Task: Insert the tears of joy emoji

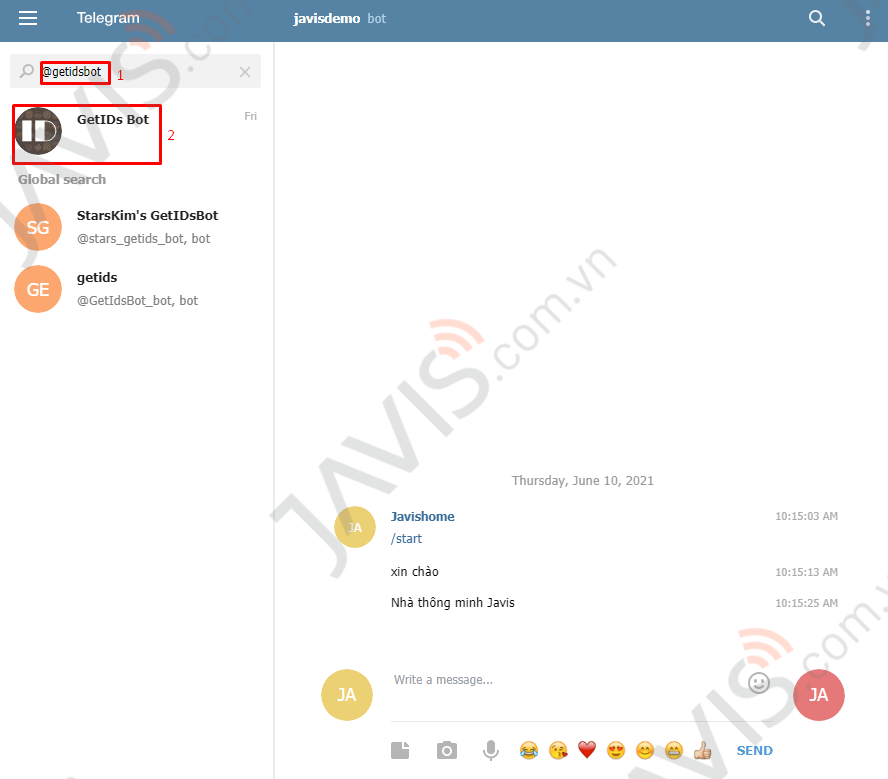Action: [x=528, y=751]
